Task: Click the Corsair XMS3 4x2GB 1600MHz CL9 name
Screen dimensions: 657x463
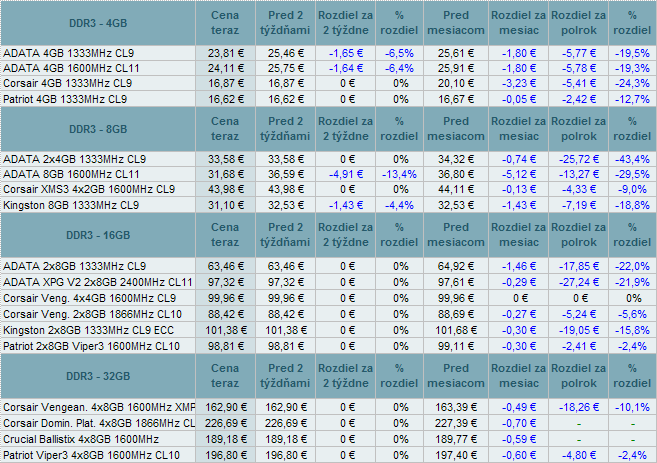Action: tap(89, 189)
